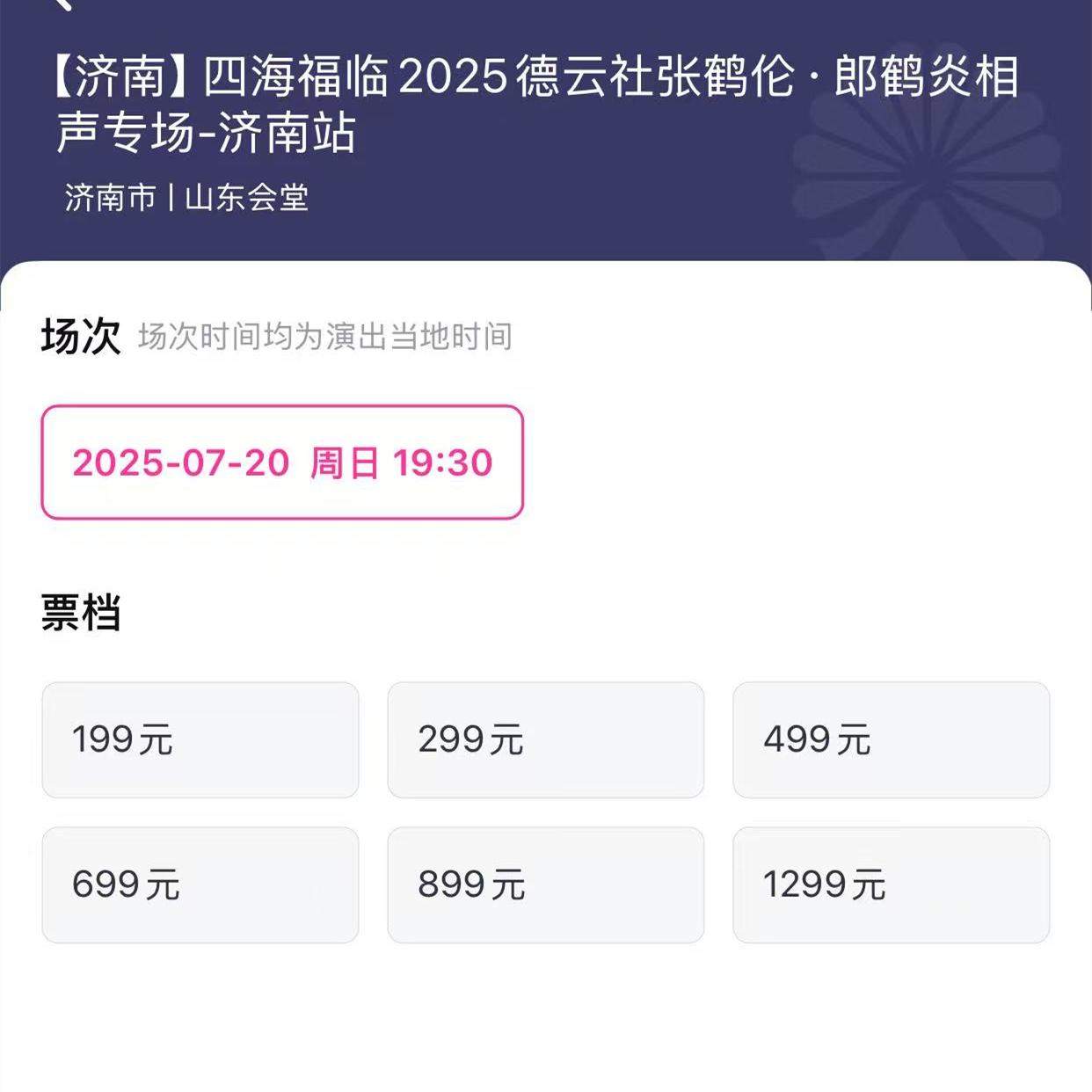The height and width of the screenshot is (1092, 1092).
Task: Choose the 199元 ticket tier
Action: click(x=200, y=740)
